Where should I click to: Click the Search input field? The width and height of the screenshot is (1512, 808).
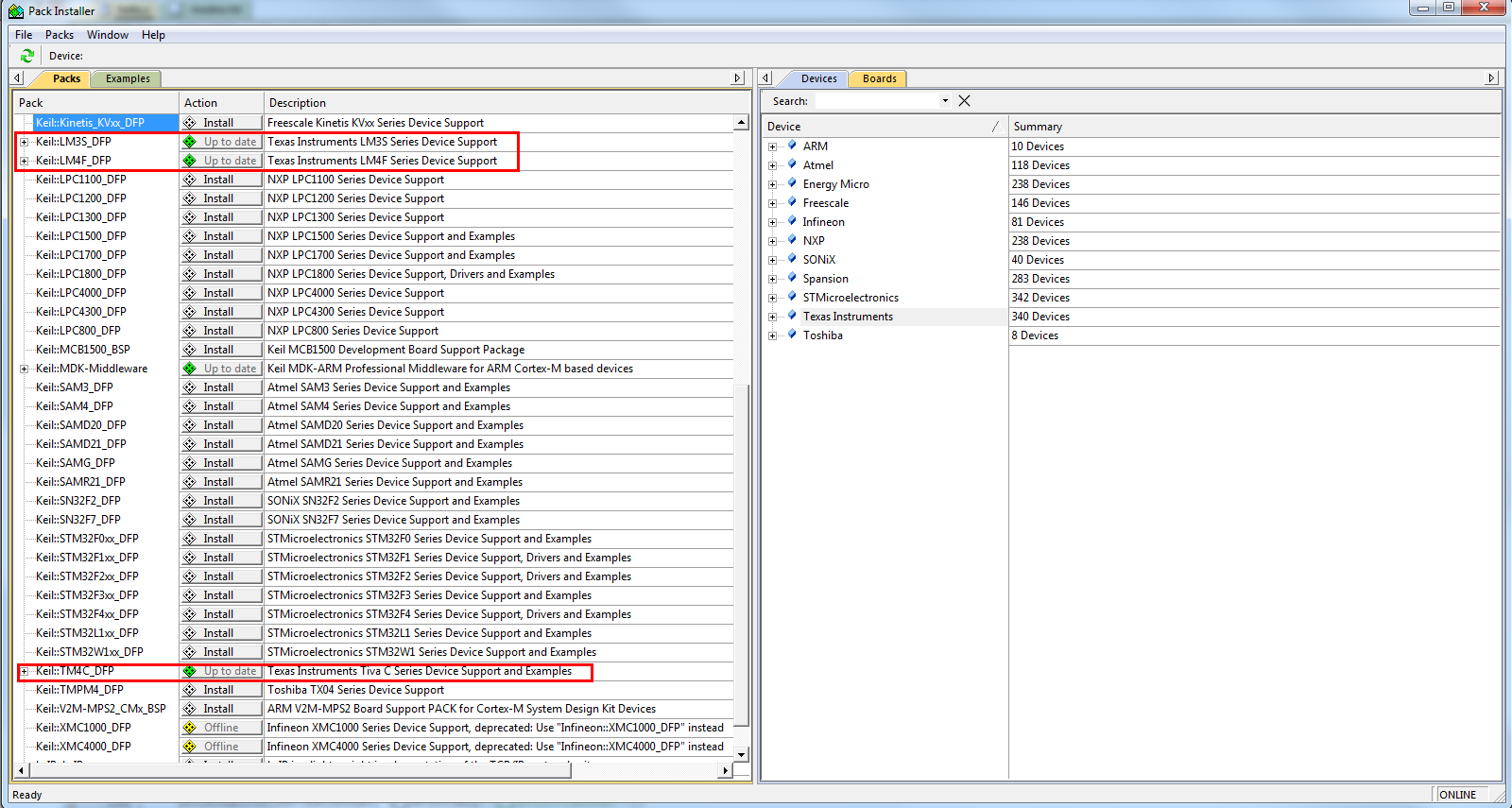pyautogui.click(x=876, y=101)
